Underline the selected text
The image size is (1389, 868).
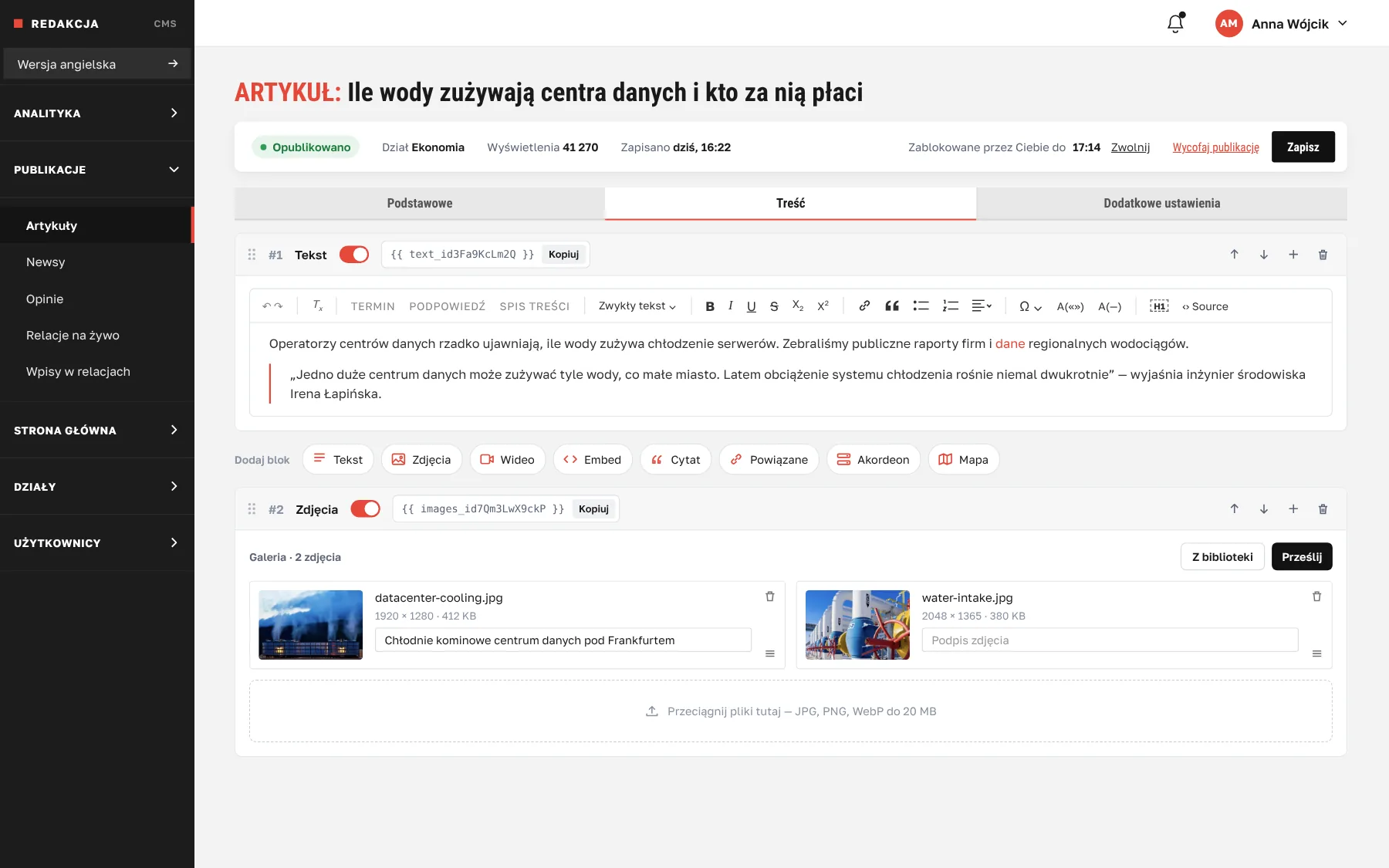point(751,306)
